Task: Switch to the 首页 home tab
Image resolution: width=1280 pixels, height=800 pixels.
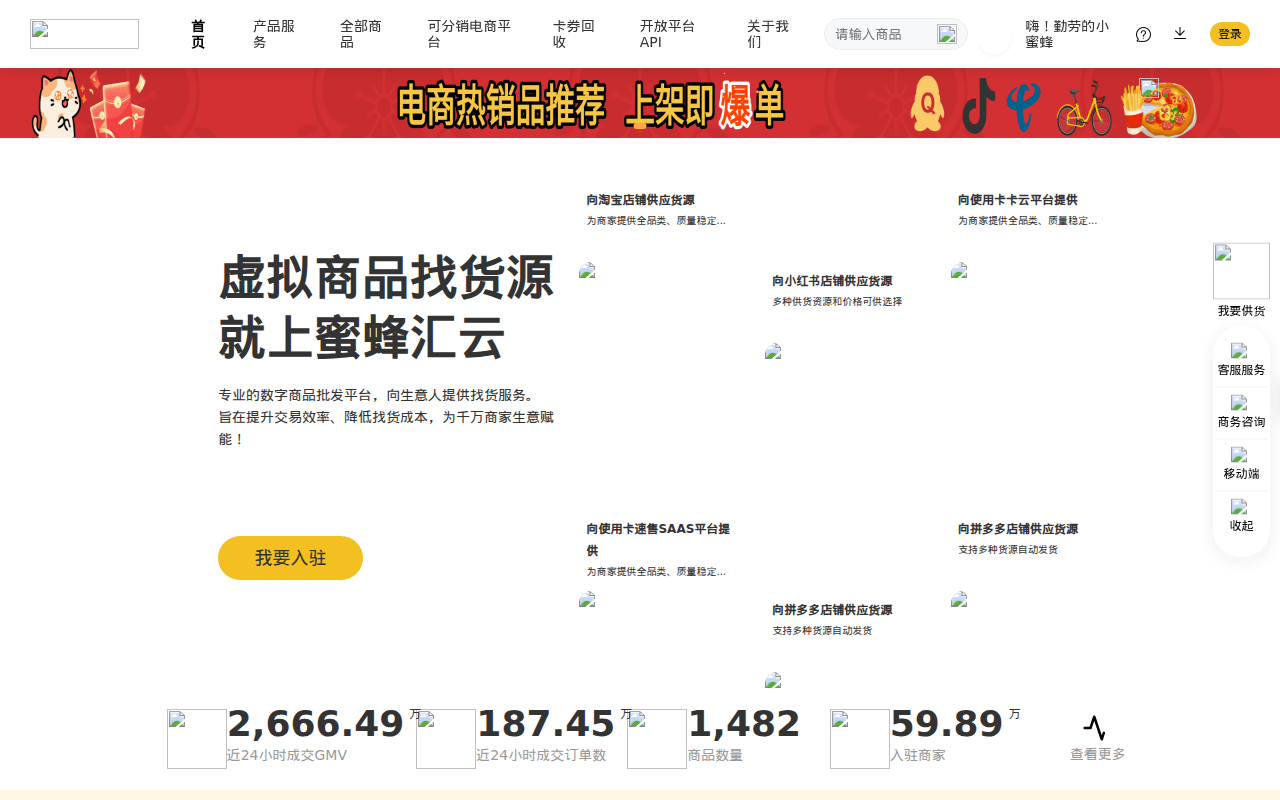Action: click(197, 33)
